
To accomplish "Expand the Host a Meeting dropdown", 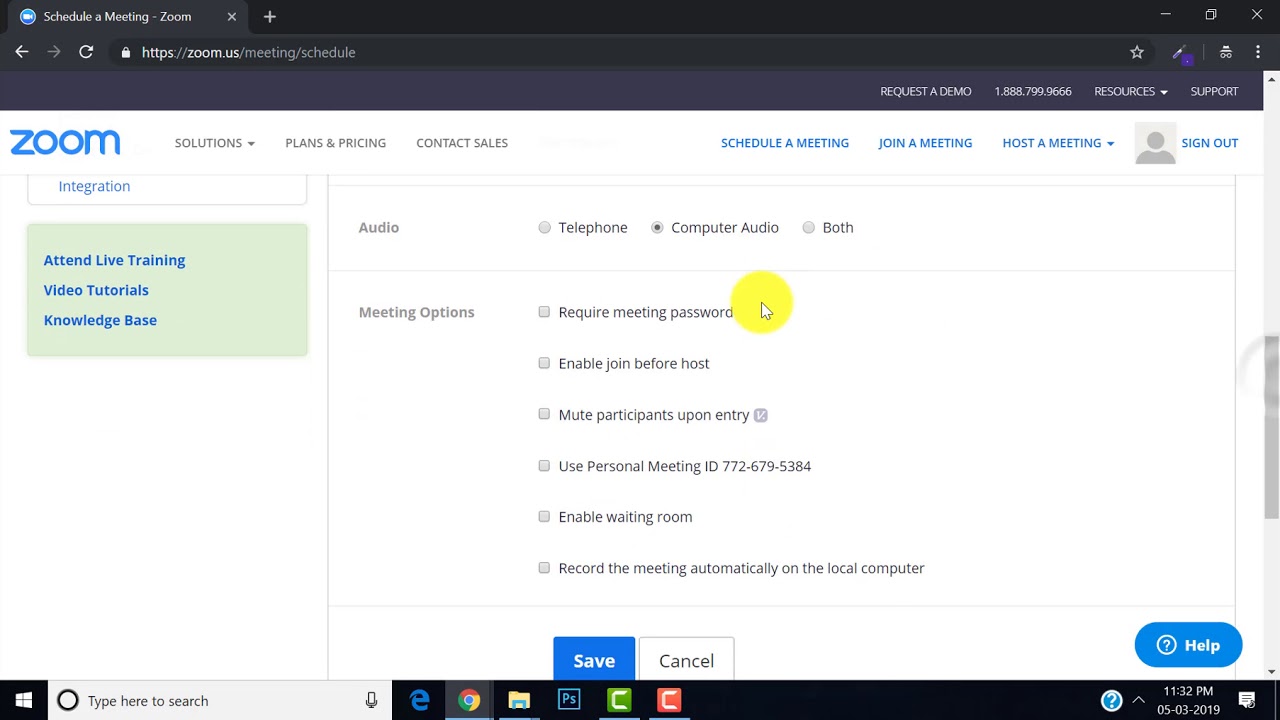I will [x=1058, y=143].
